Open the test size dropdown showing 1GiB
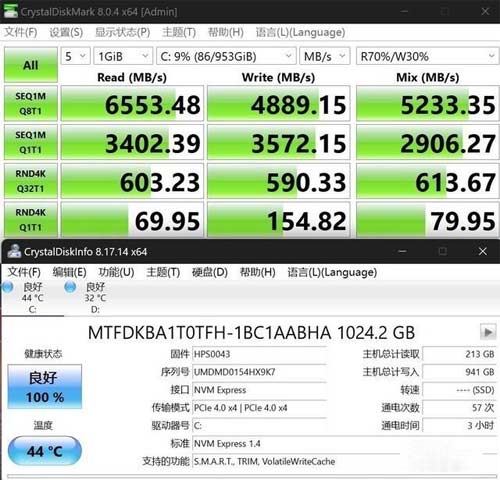Image resolution: width=500 pixels, height=480 pixels. click(123, 56)
